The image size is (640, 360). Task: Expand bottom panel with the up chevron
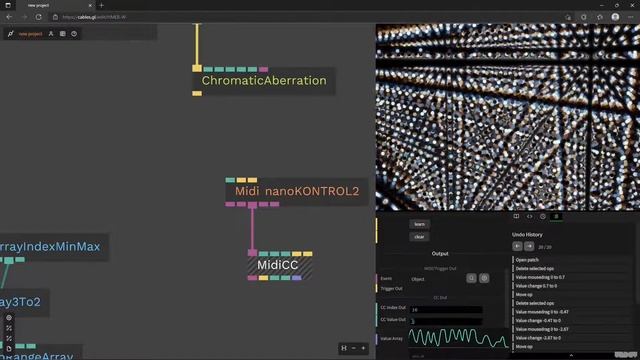pos(571,356)
